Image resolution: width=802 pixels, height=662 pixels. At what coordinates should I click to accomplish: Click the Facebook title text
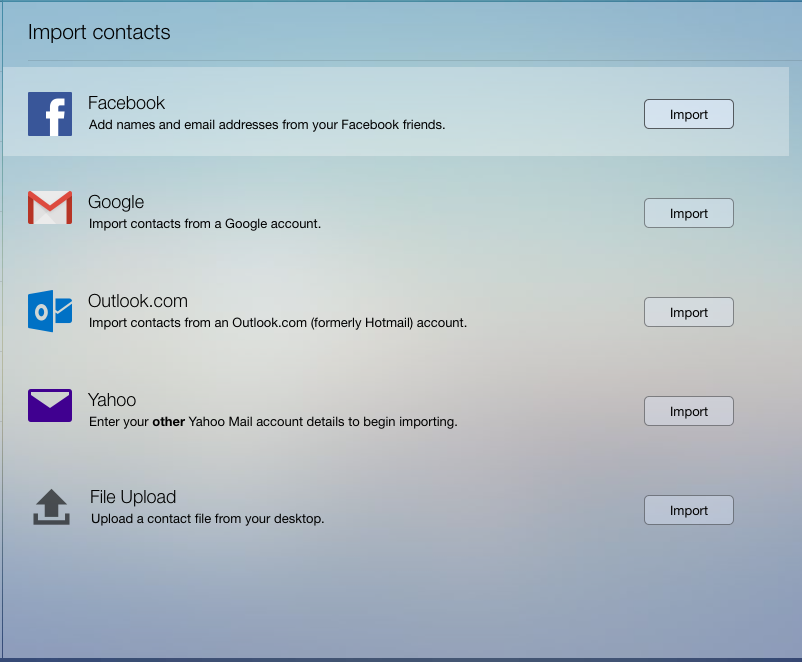coord(126,103)
